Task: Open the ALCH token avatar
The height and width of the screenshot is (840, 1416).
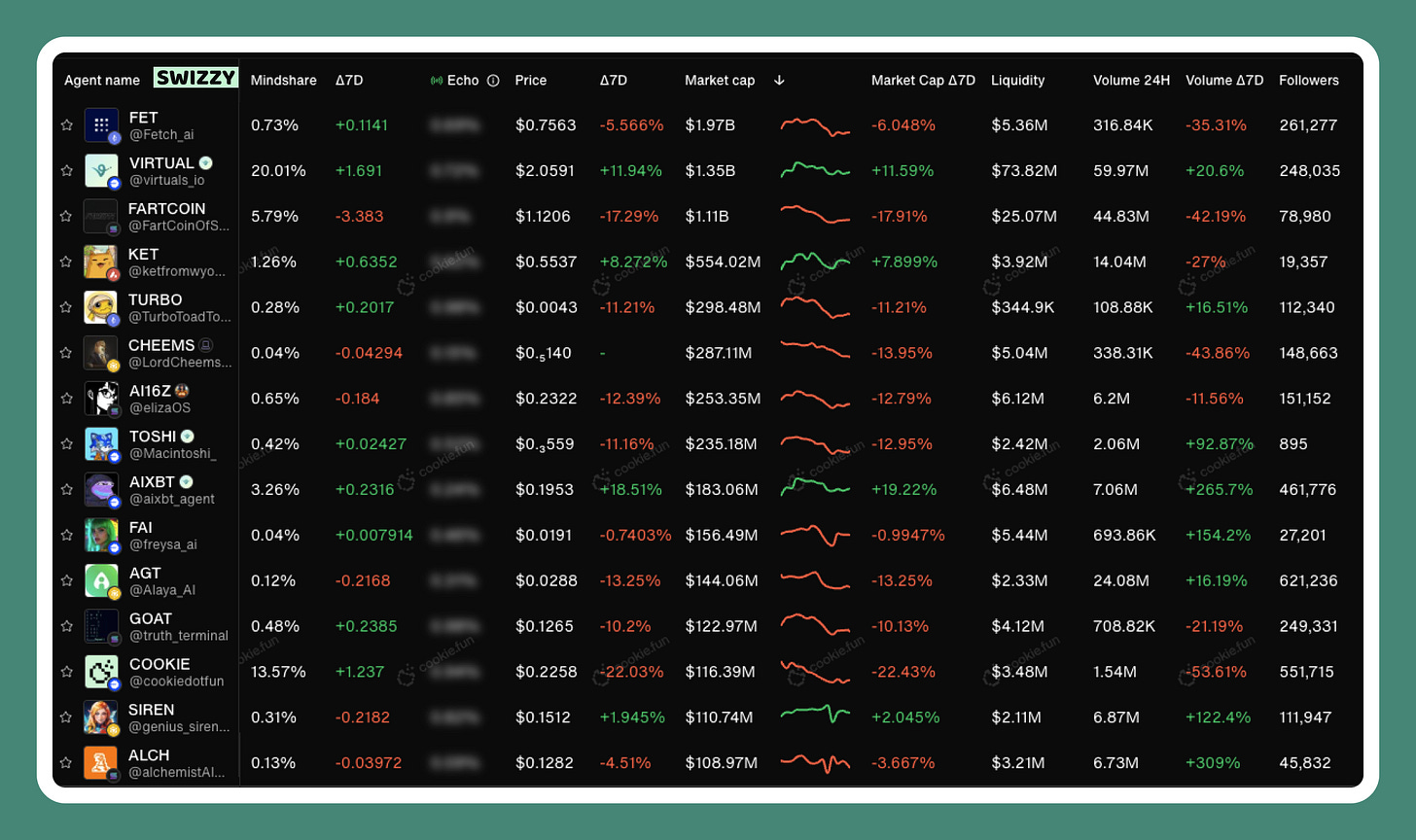Action: click(101, 763)
